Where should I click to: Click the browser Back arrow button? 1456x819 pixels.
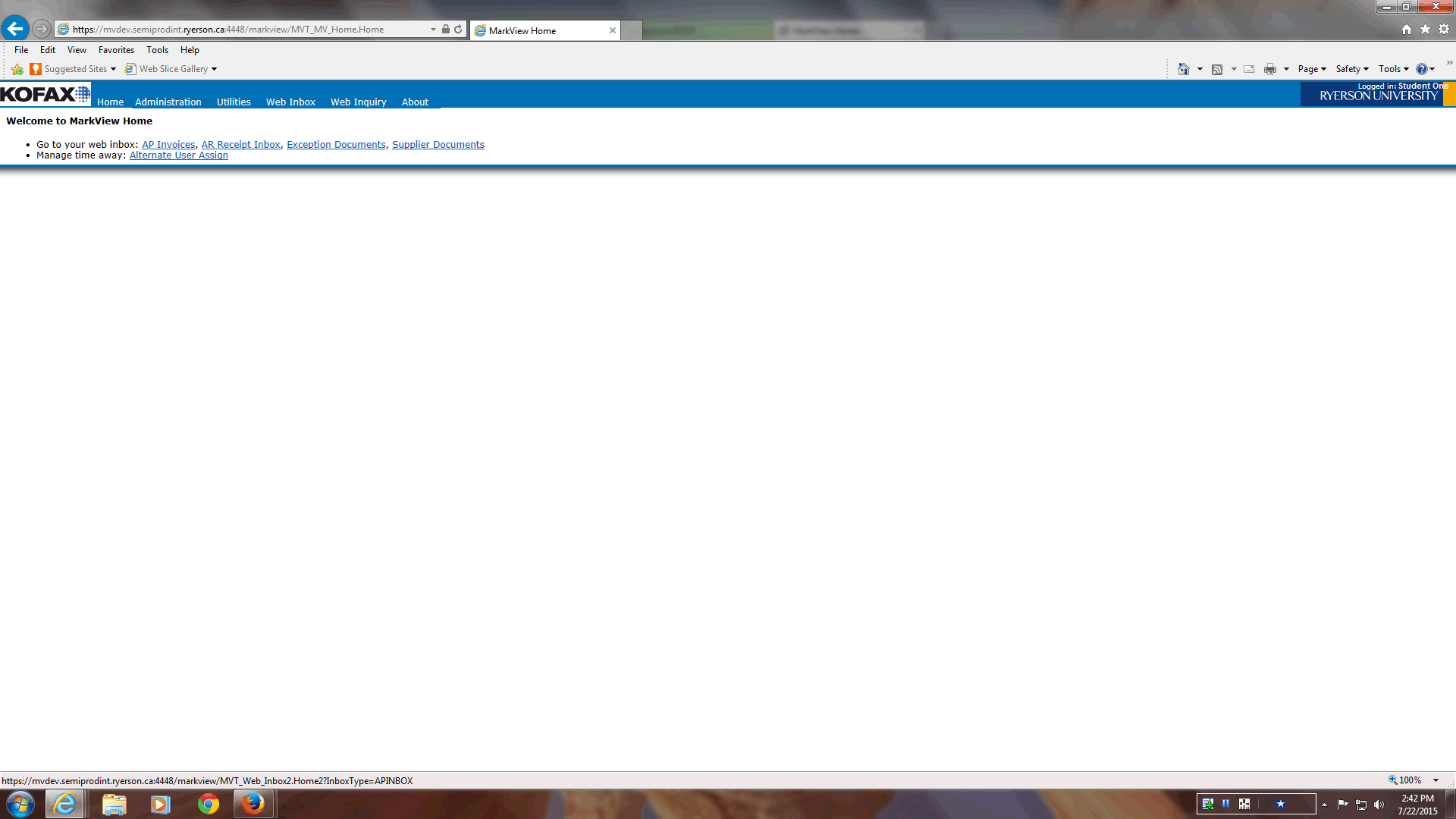[14, 29]
